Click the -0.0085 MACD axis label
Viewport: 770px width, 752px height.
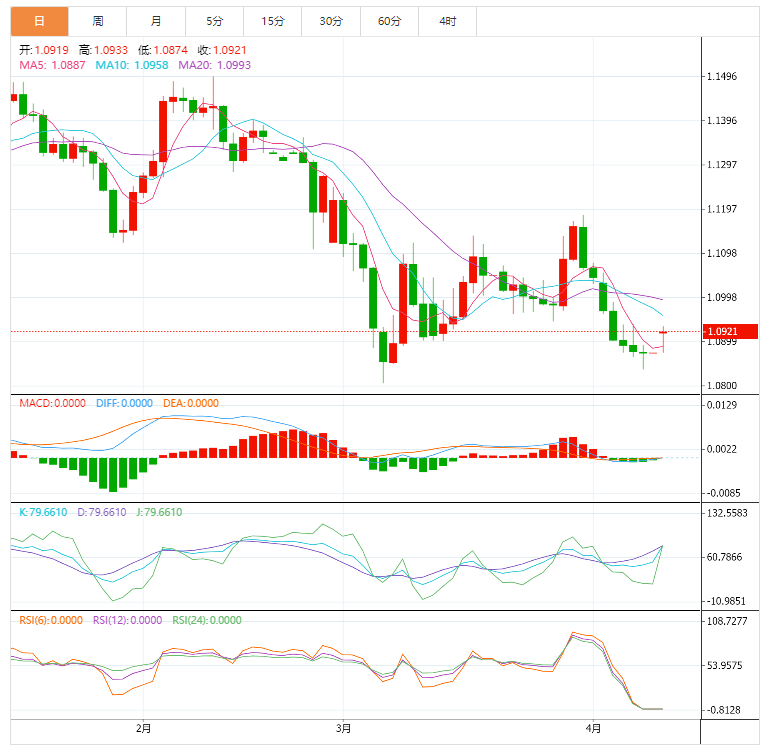coord(723,493)
